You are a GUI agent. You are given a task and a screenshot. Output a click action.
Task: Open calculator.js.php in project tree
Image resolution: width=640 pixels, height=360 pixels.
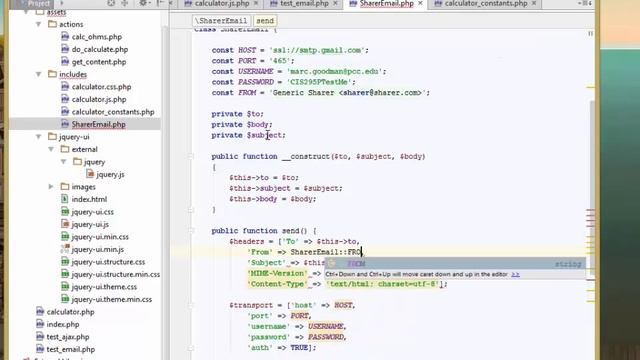99,100
